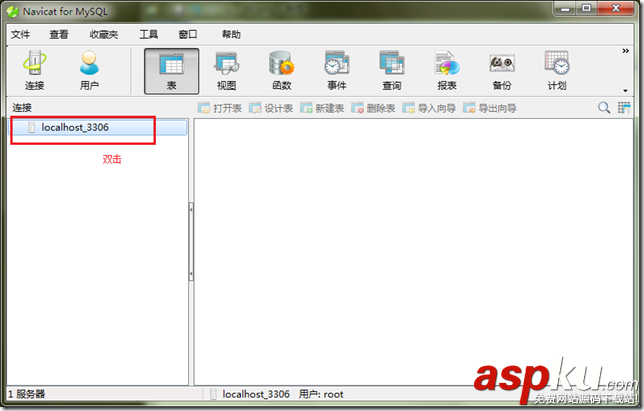Minimize the Navicat for MySQL window
This screenshot has height=411, width=644.
pyautogui.click(x=565, y=8)
